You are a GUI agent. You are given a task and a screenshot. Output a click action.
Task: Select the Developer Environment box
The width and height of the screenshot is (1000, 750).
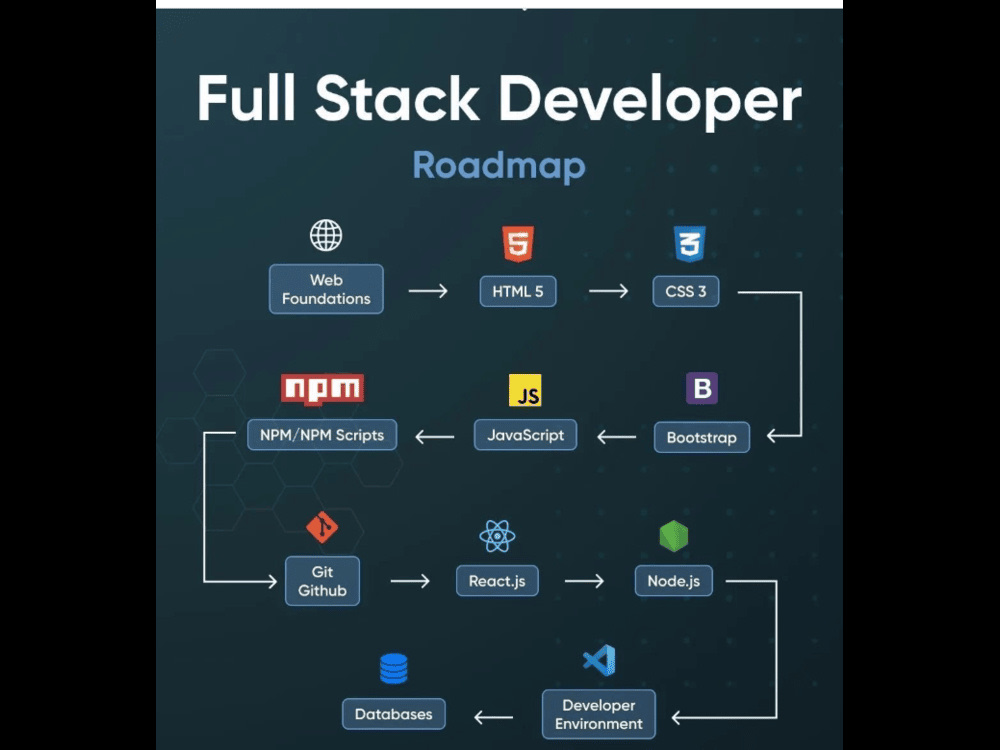point(599,714)
